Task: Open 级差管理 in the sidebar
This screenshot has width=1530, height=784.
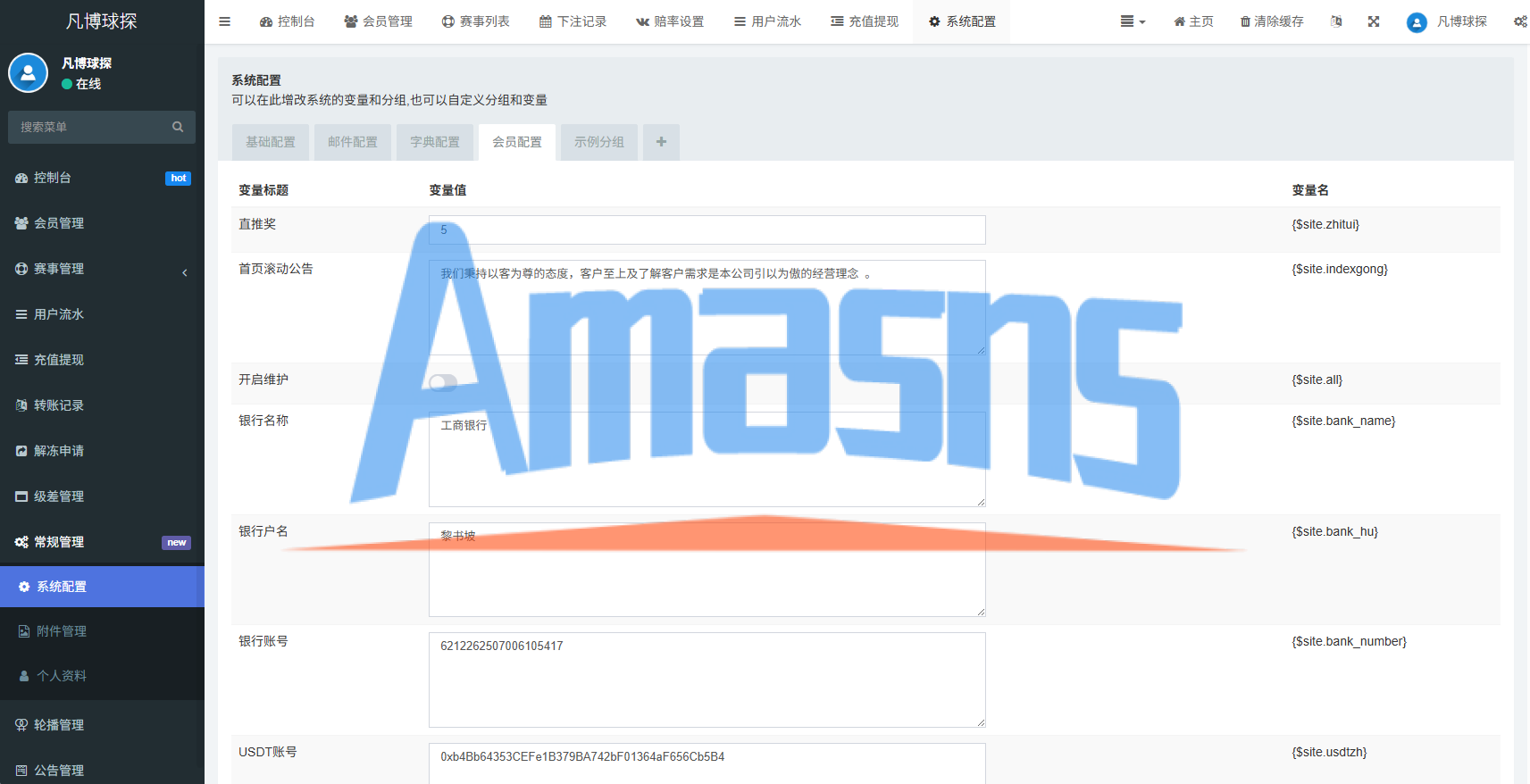Action: [x=102, y=496]
